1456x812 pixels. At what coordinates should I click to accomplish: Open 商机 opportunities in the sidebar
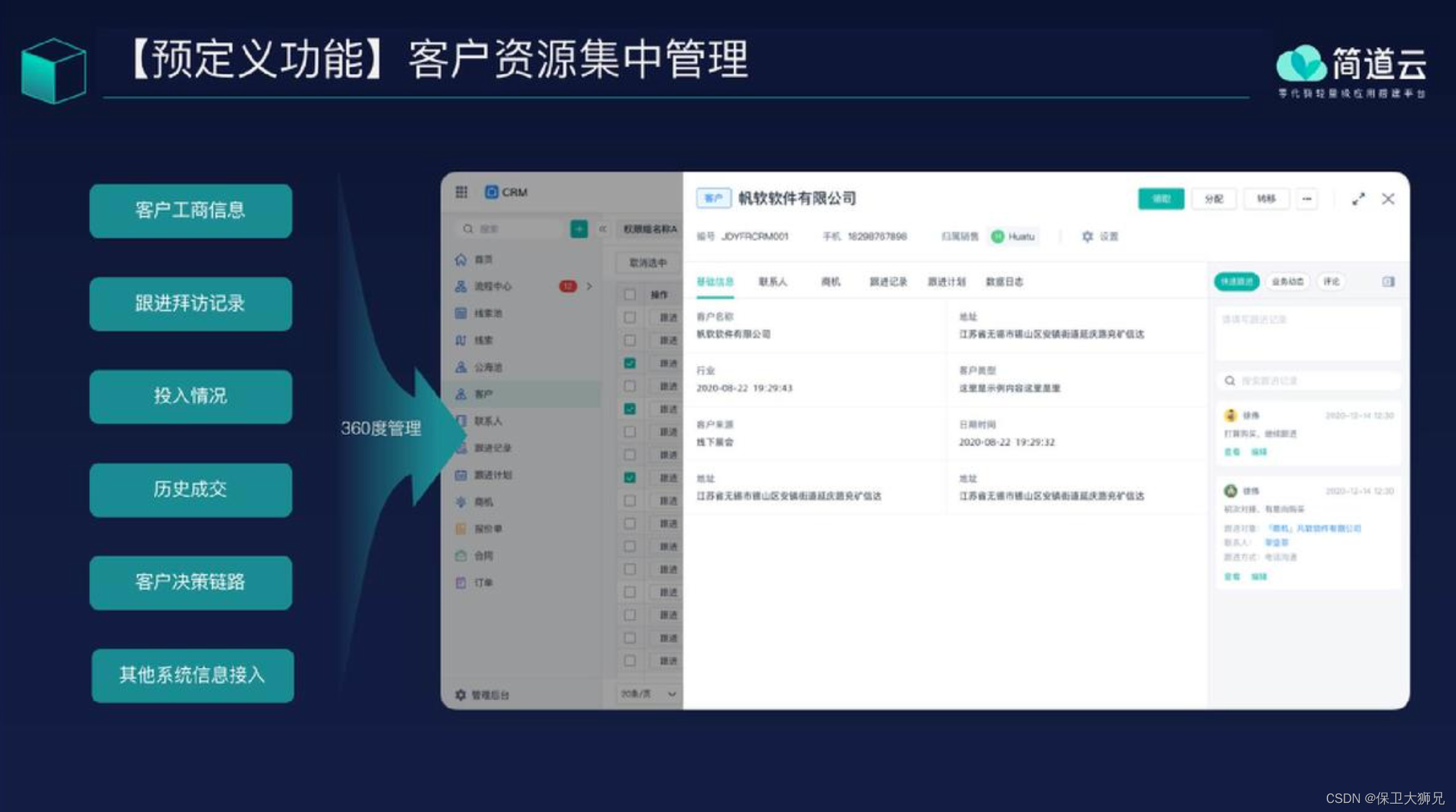(x=483, y=502)
